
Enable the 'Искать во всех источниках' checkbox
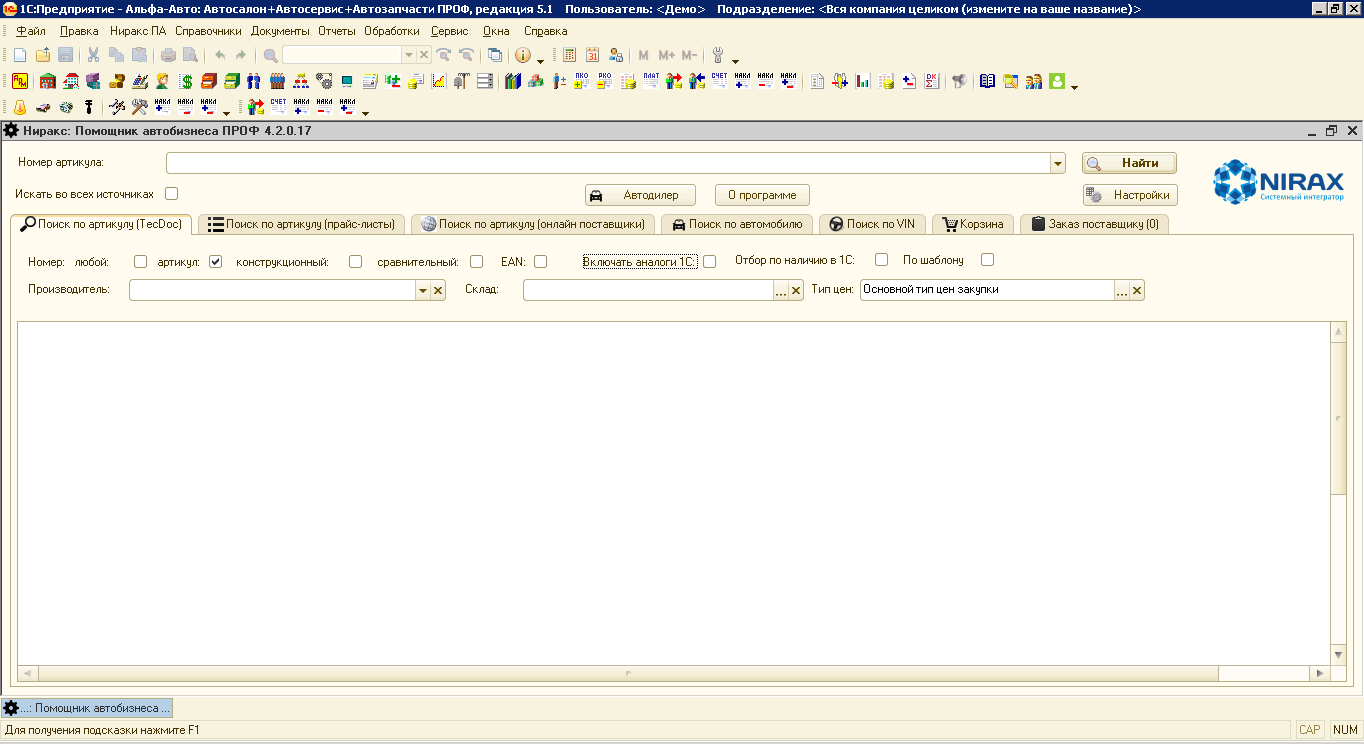point(171,193)
